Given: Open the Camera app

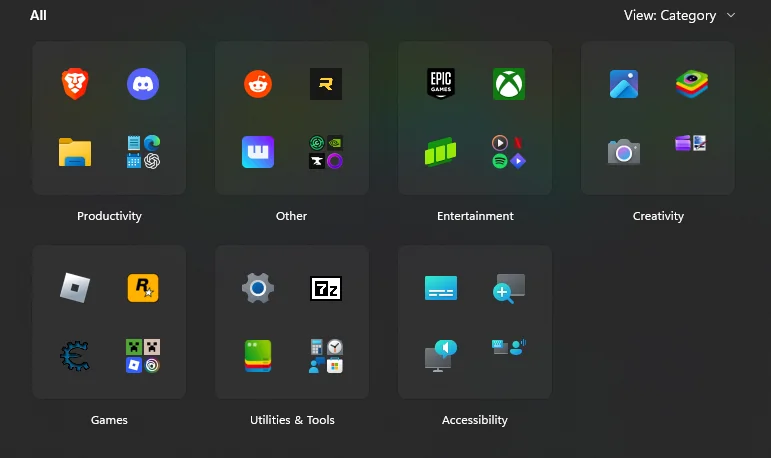Looking at the screenshot, I should pyautogui.click(x=623, y=152).
